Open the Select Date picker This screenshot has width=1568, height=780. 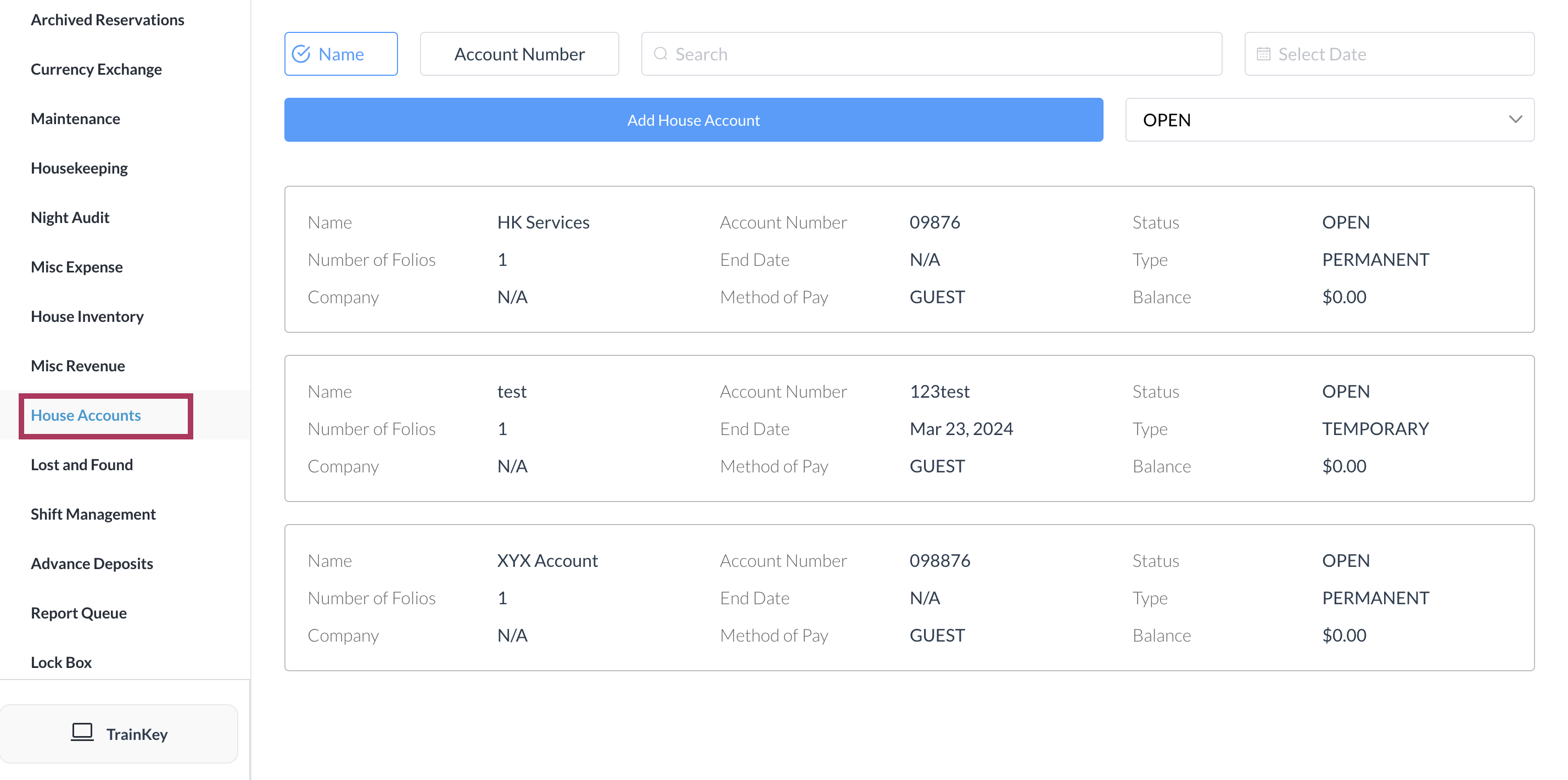pos(1389,54)
